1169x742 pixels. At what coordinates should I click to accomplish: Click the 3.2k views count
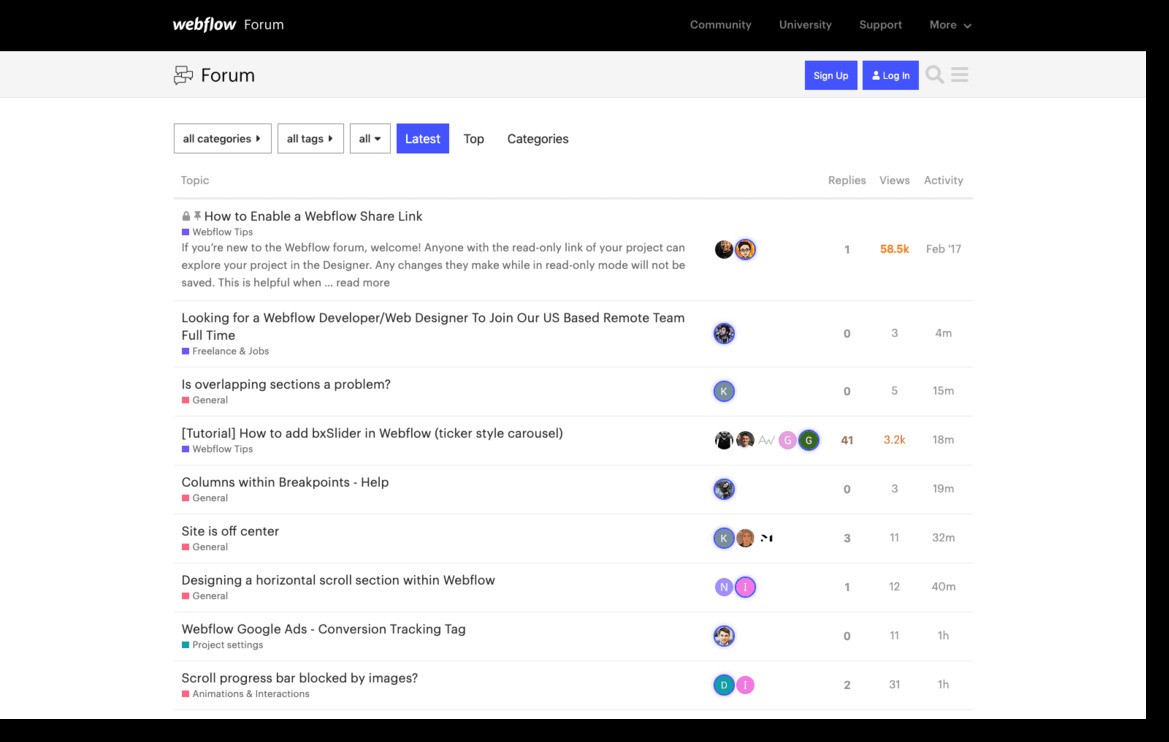894,440
